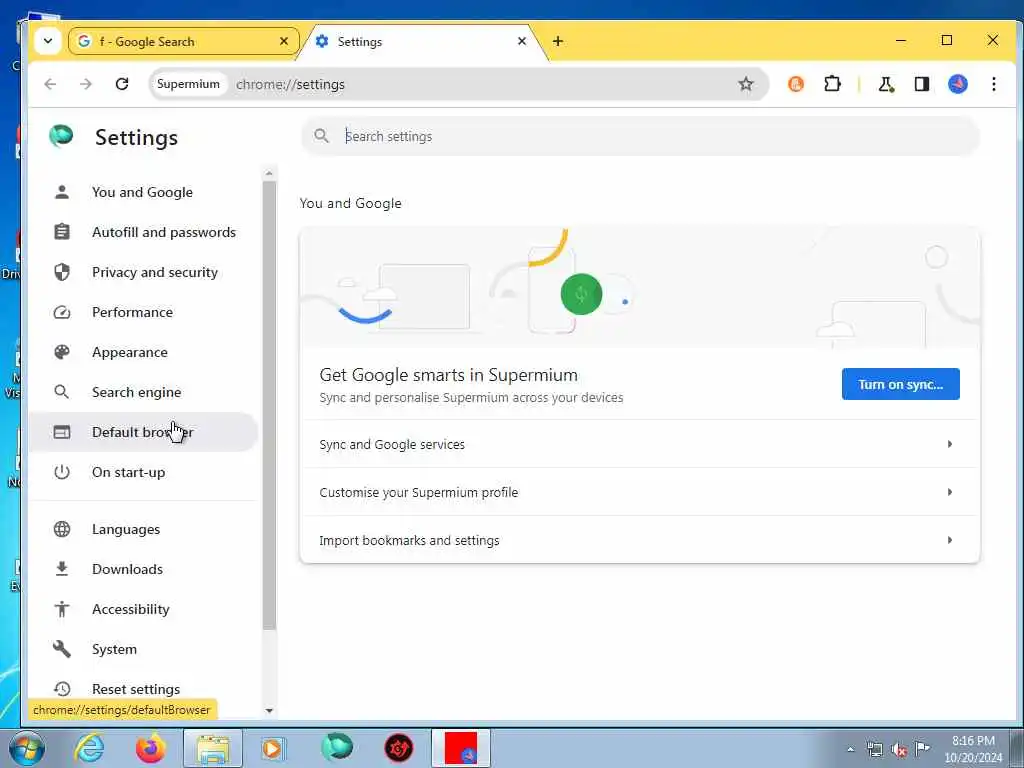The height and width of the screenshot is (768, 1024).
Task: Click the sidebar scroll down arrow
Action: click(x=269, y=711)
